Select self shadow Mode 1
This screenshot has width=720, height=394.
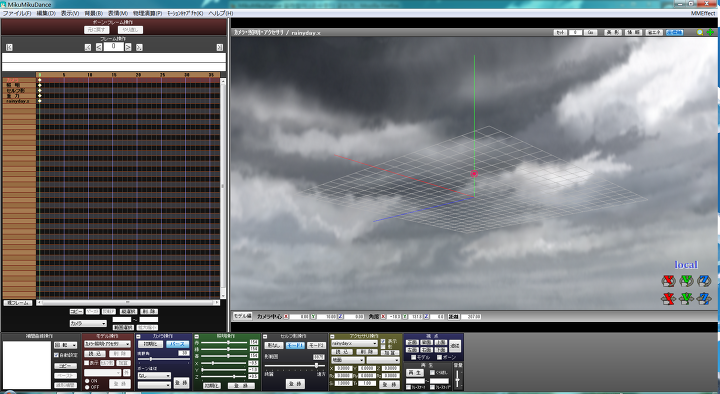click(295, 345)
